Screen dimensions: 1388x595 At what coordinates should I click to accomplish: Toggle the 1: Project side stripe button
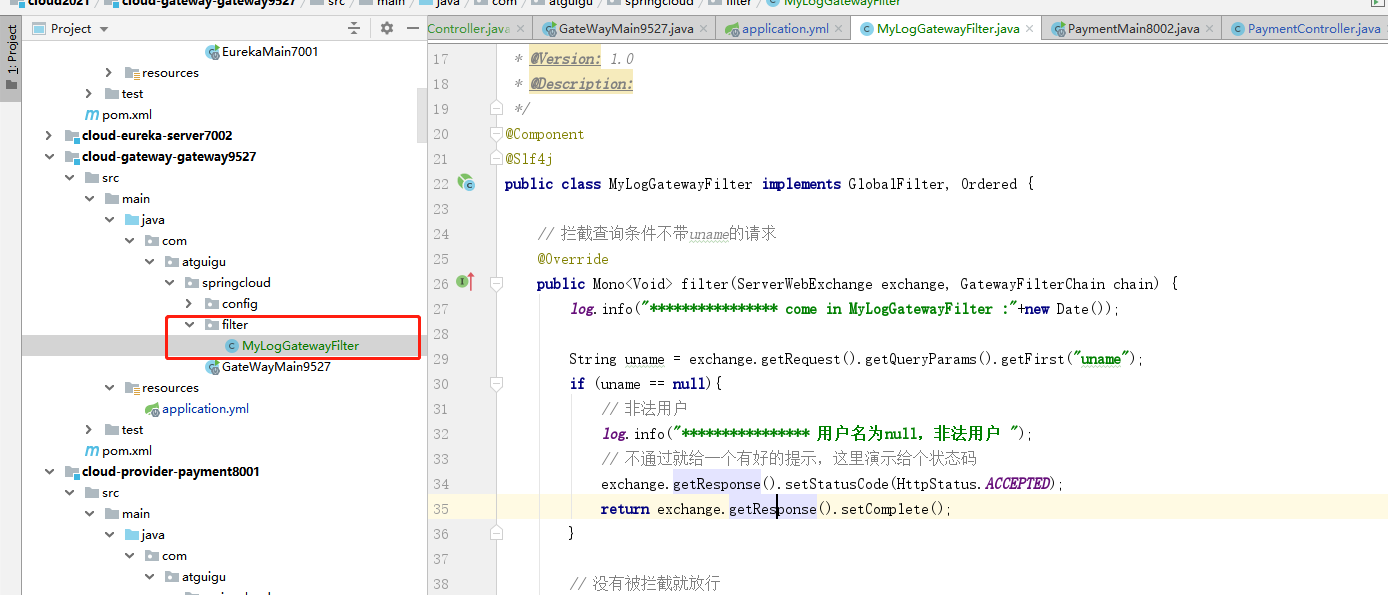(x=11, y=57)
